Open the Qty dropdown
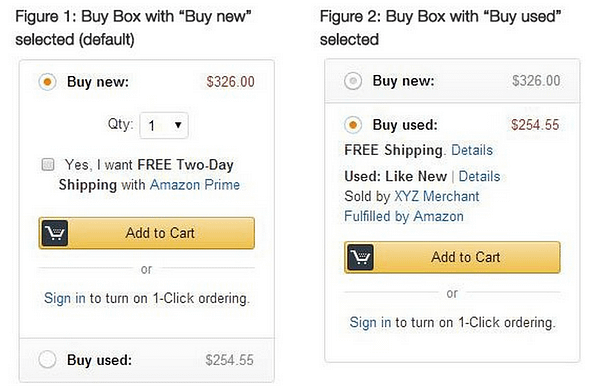 164,126
